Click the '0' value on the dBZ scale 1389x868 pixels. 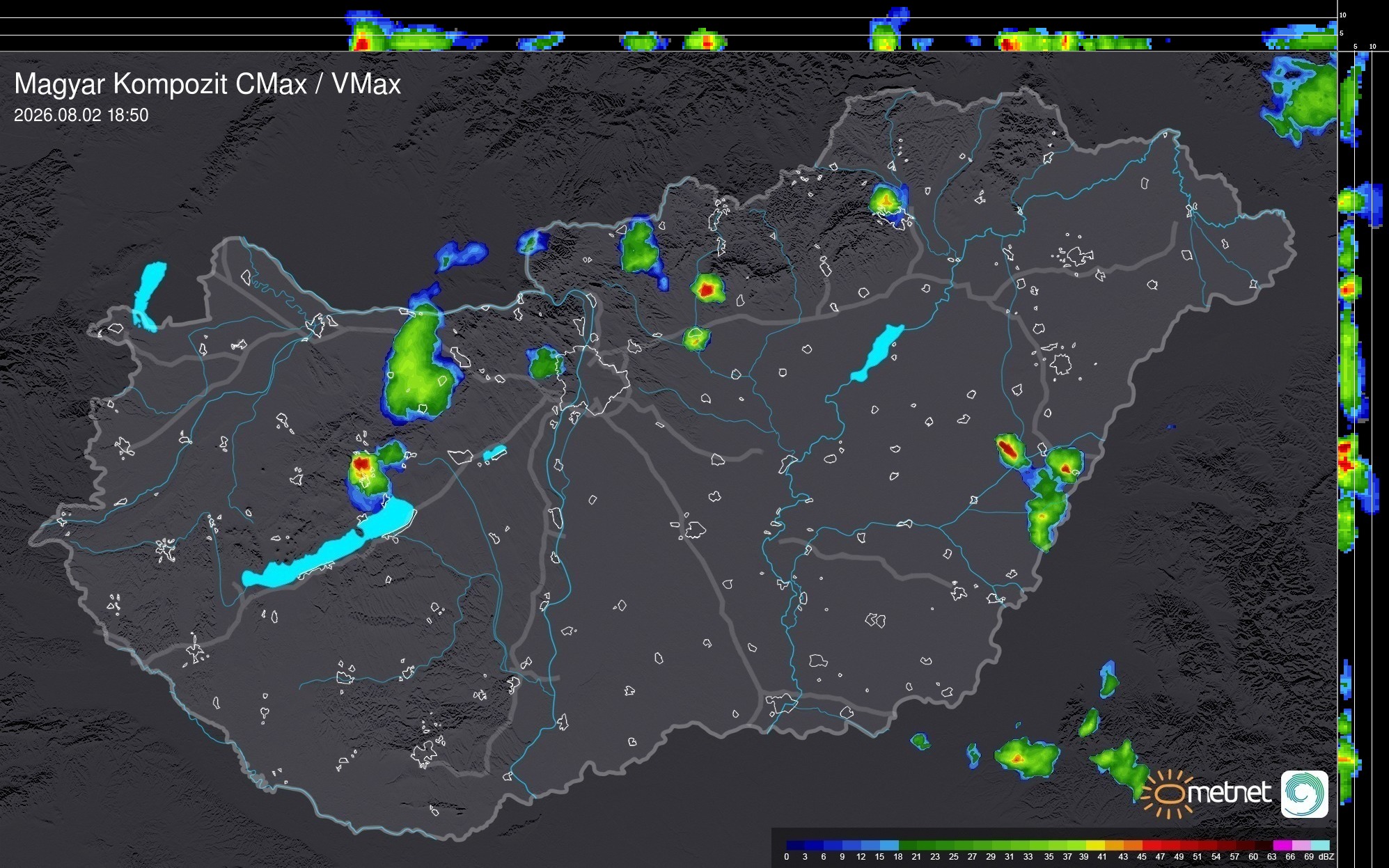click(x=787, y=857)
